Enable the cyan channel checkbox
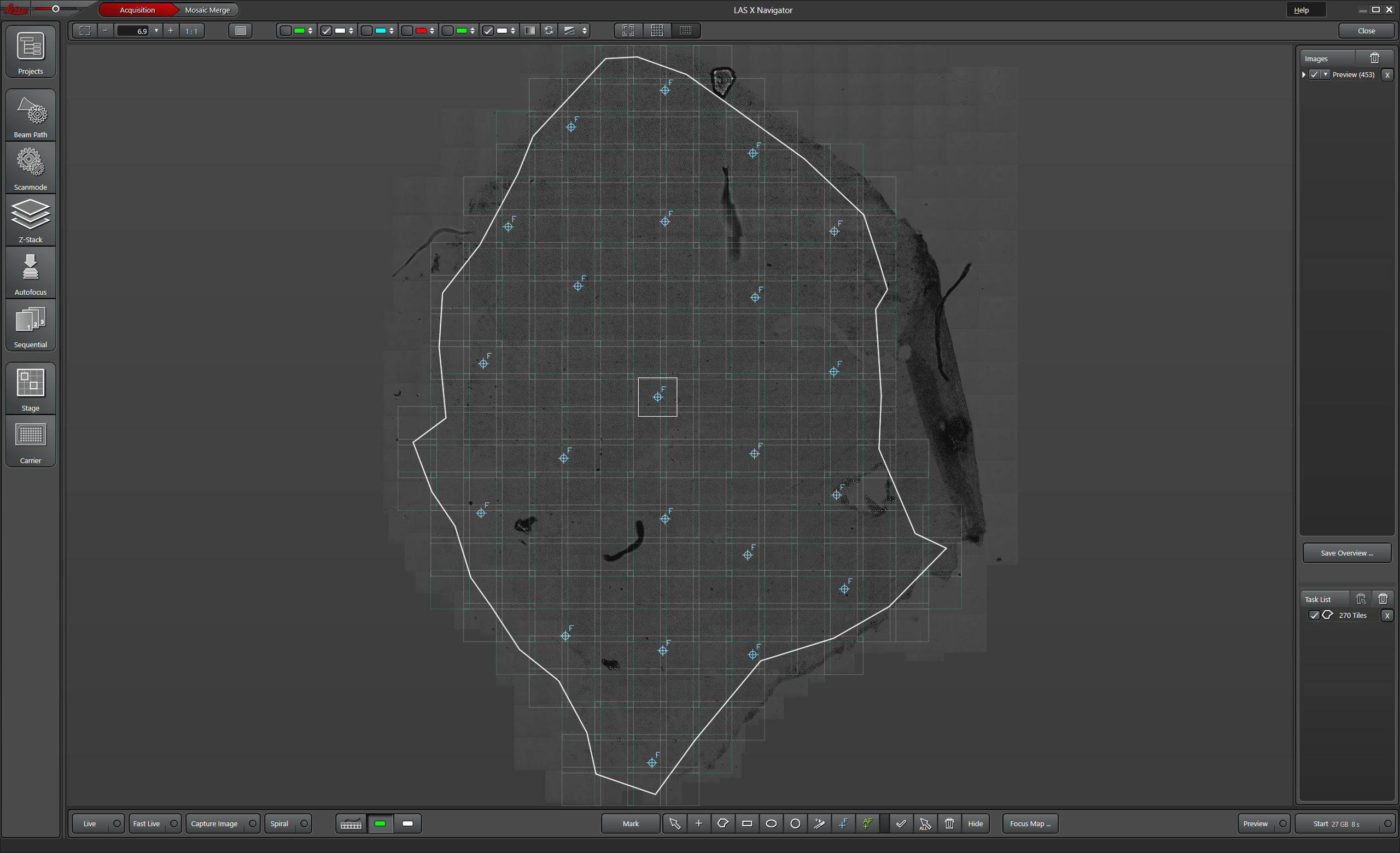The height and width of the screenshot is (853, 1400). (367, 31)
